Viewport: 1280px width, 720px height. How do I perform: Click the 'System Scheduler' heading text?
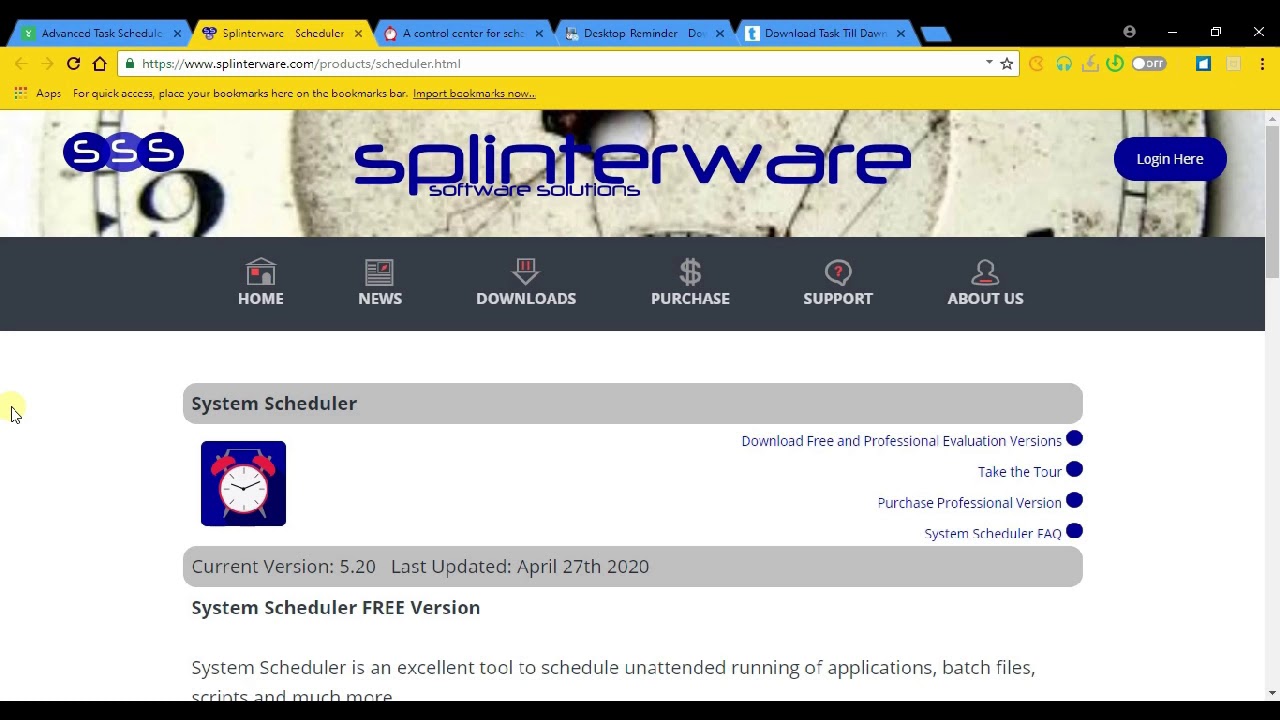click(274, 403)
